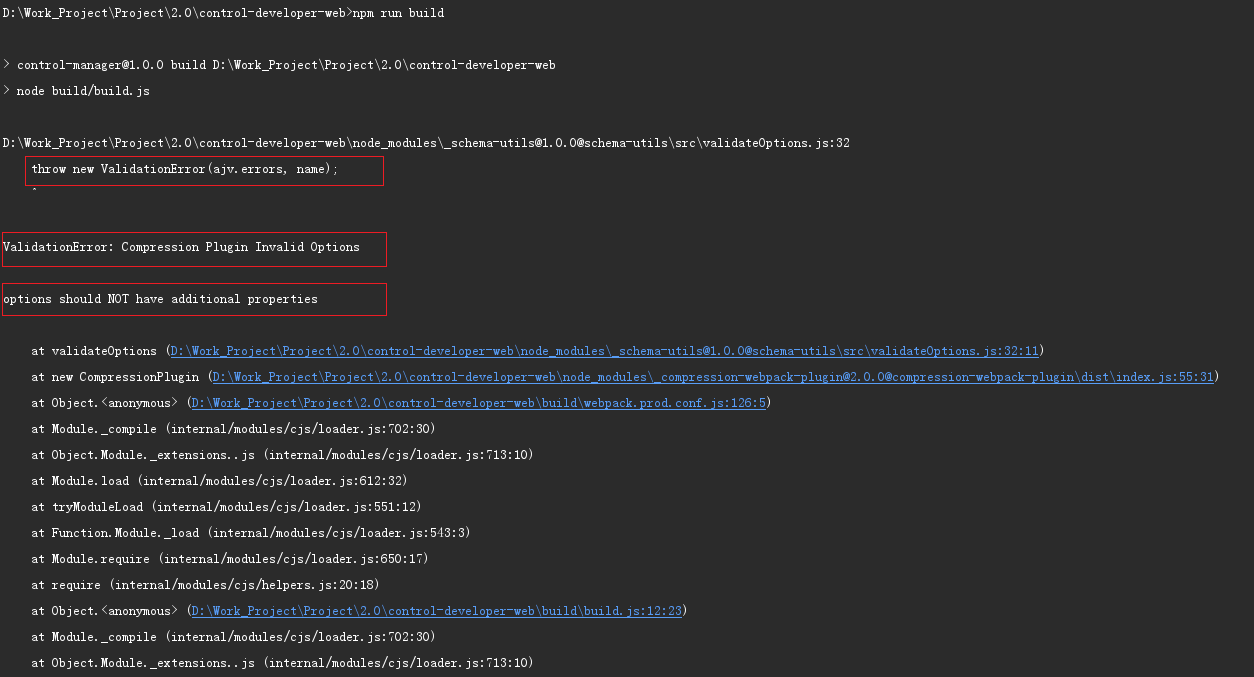The width and height of the screenshot is (1254, 677).
Task: Follow the webpack.prod.conf.js:126:5 file link
Action: (x=478, y=403)
